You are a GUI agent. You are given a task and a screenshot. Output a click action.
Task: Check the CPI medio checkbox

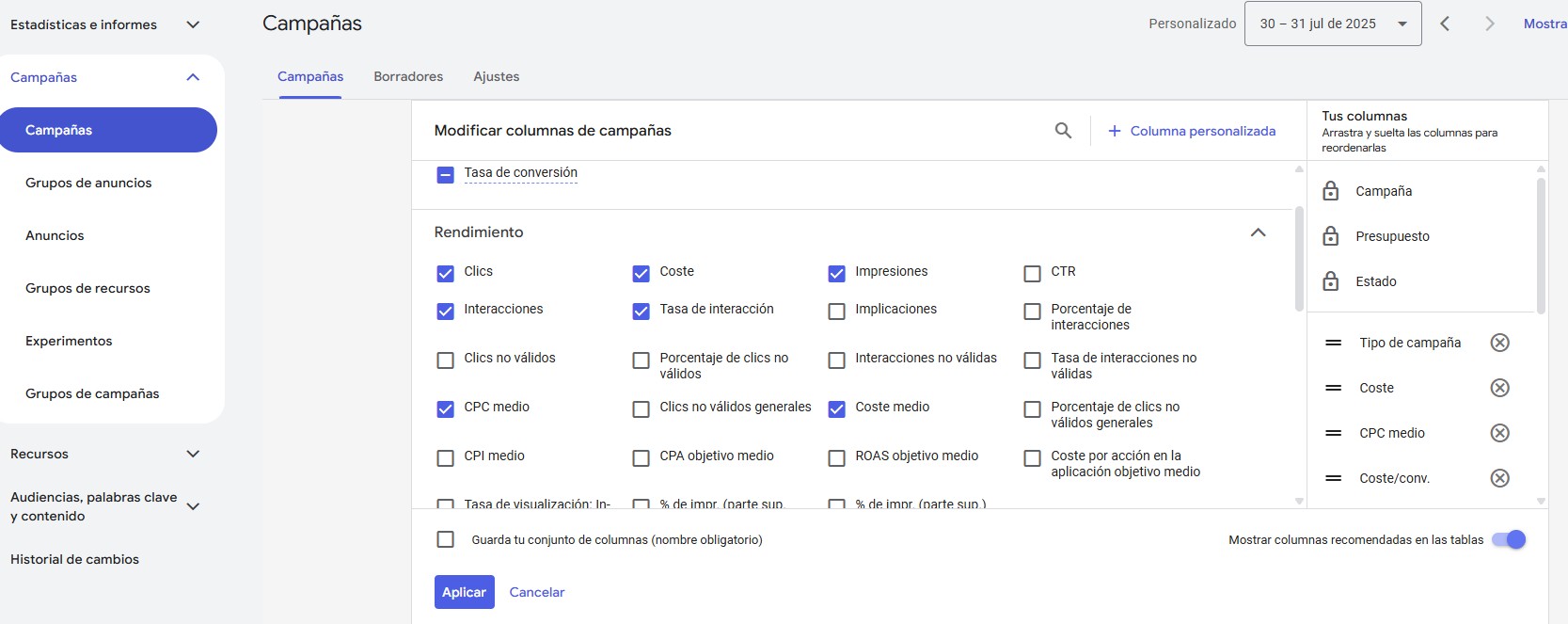pos(446,458)
